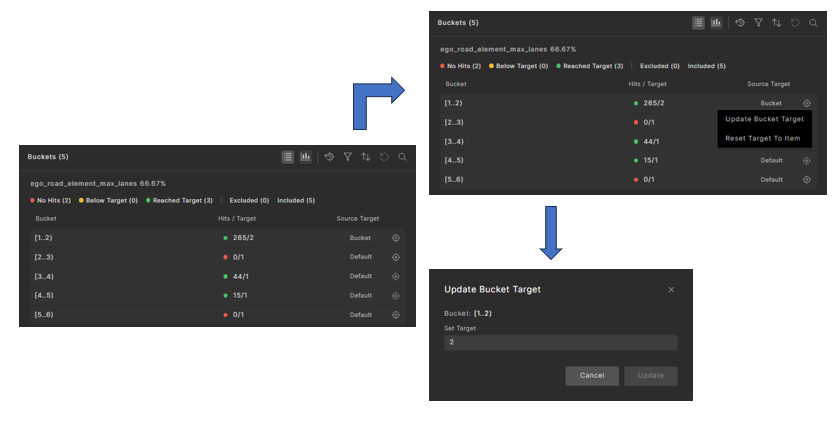Open target menu for [3..4) bucket row
Image resolution: width=840 pixels, height=423 pixels.
coord(396,276)
